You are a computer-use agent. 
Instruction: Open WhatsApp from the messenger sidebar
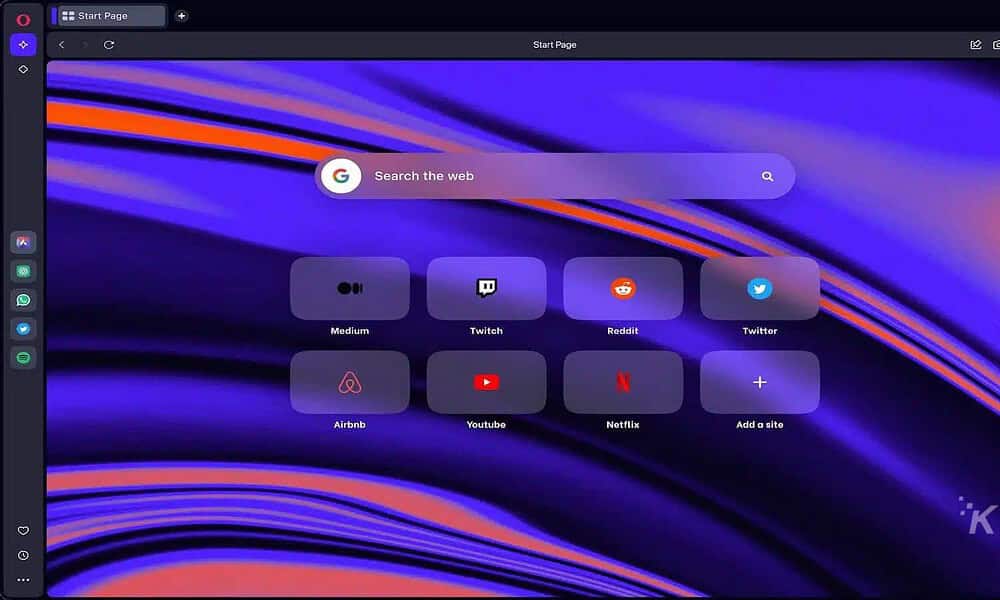[x=22, y=299]
